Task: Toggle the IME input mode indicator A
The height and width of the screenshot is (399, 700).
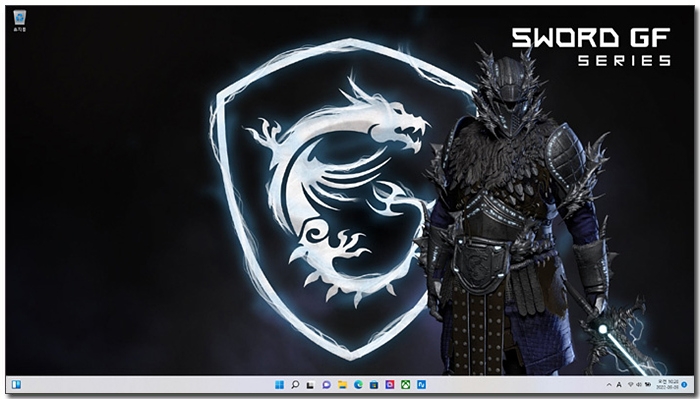Action: pyautogui.click(x=619, y=385)
